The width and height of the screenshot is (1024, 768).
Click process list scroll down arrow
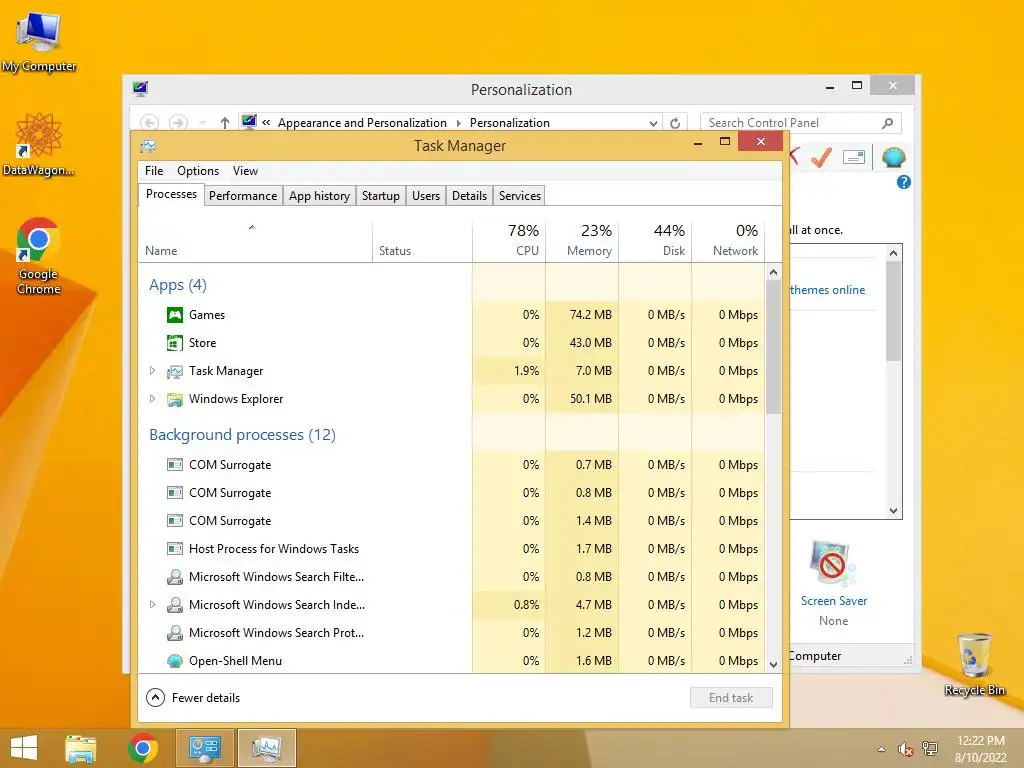[x=773, y=665]
